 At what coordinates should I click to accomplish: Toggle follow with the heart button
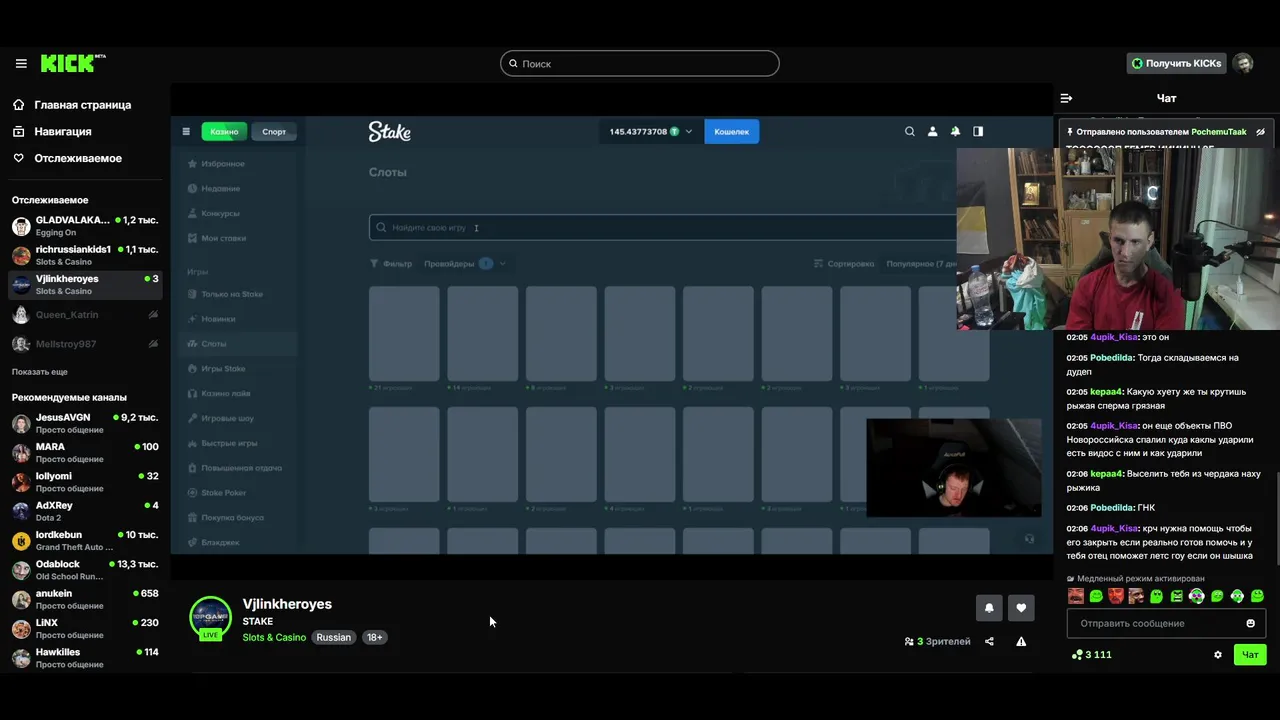(1021, 607)
